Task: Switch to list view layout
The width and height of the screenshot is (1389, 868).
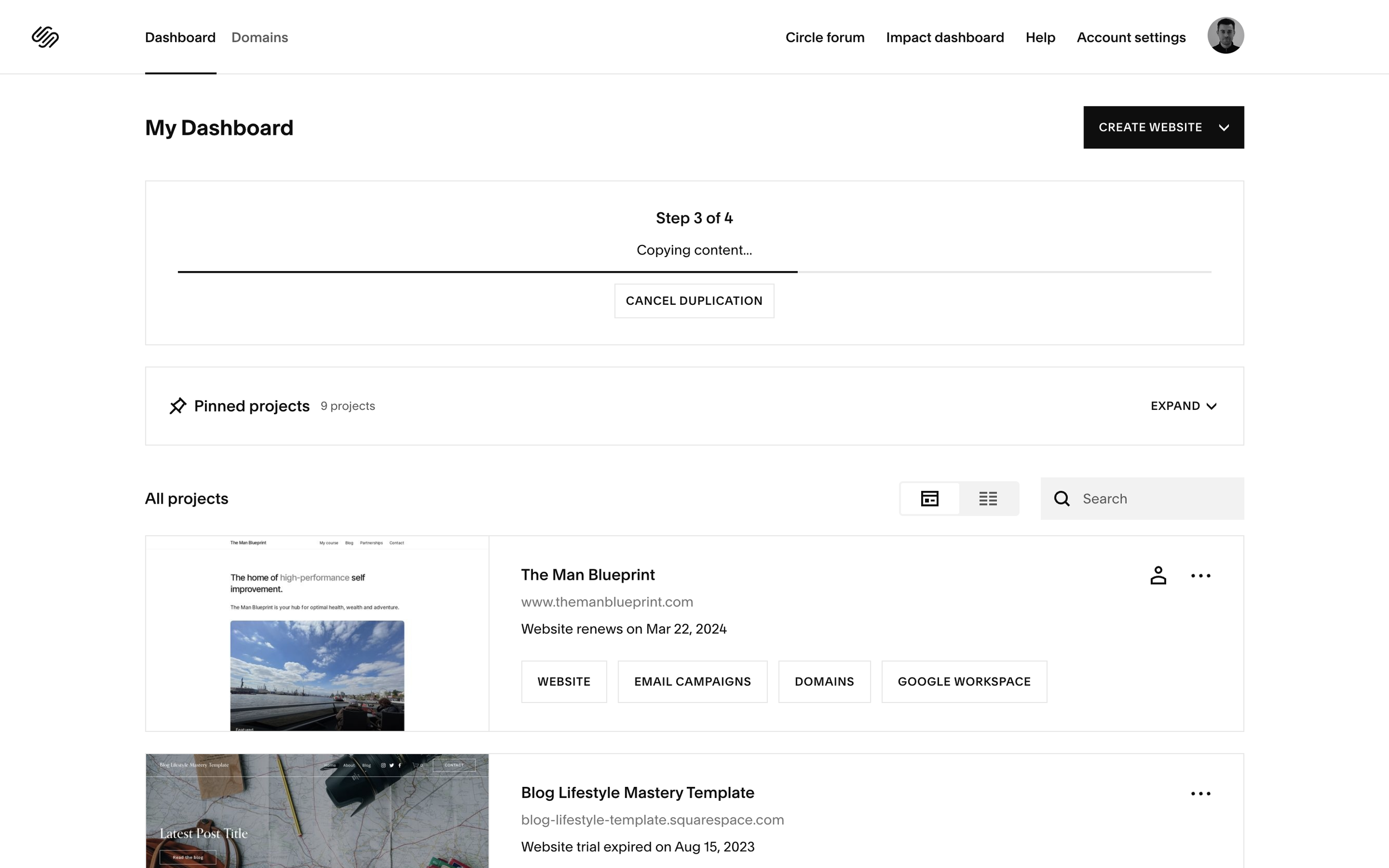Action: tap(988, 499)
